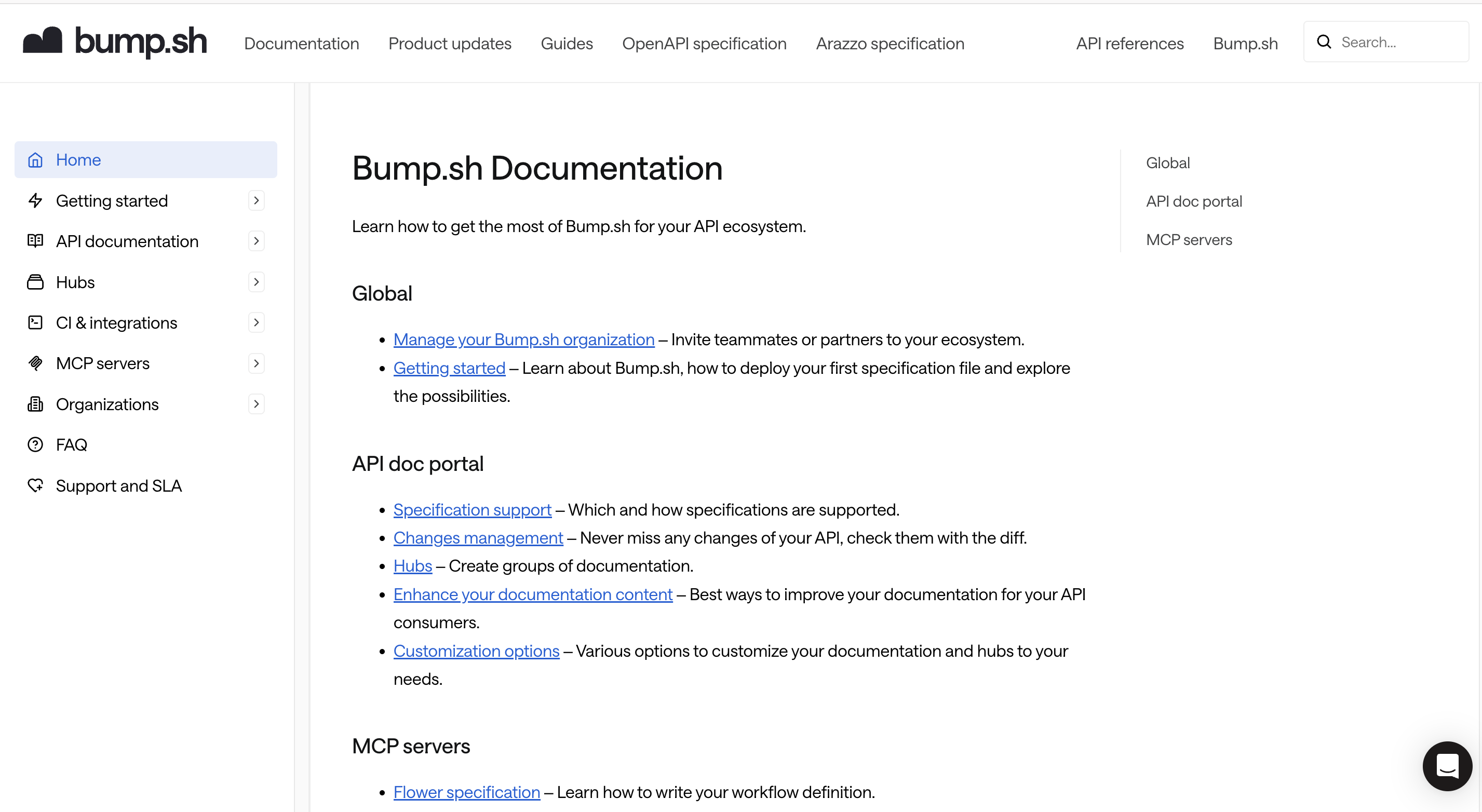
Task: Expand the MCP servers sidebar section
Action: [257, 363]
